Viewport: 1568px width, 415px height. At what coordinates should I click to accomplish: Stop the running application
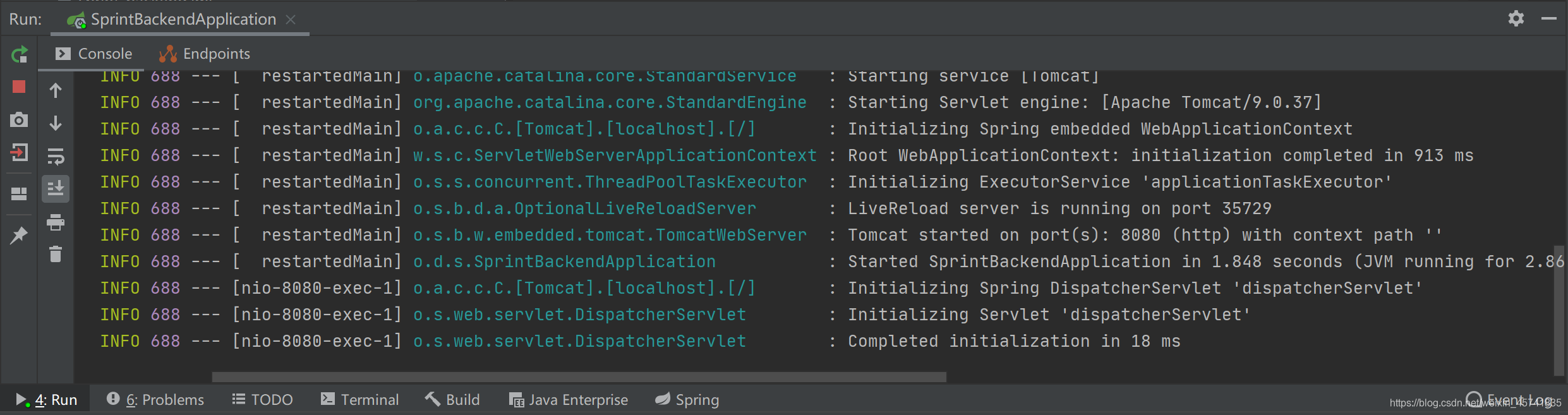click(x=19, y=87)
